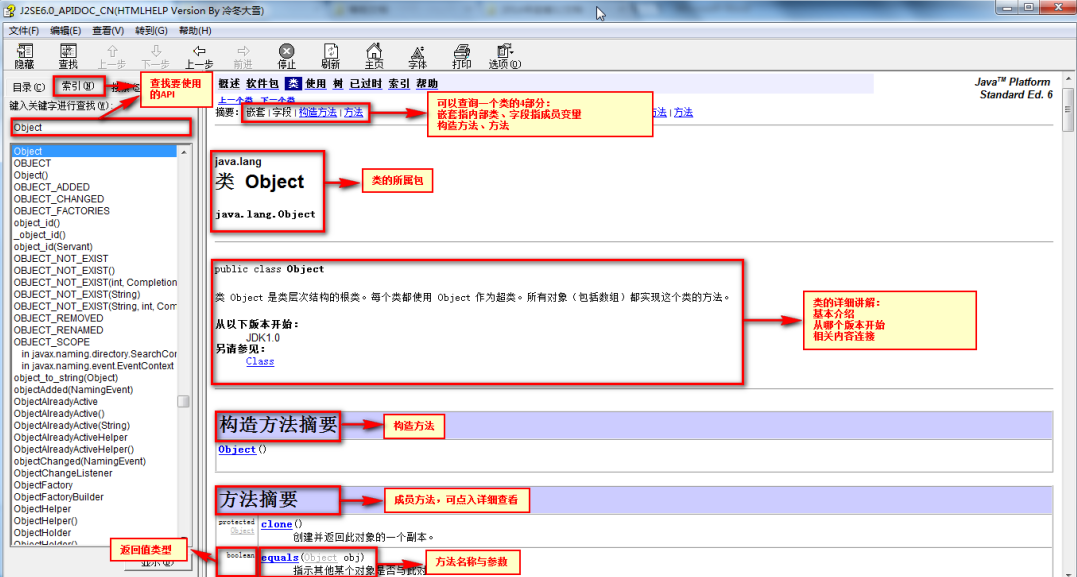This screenshot has height=577, width=1077.
Task: Select ObjectAlreadyActiveHelper index entry
Action: (x=70, y=437)
